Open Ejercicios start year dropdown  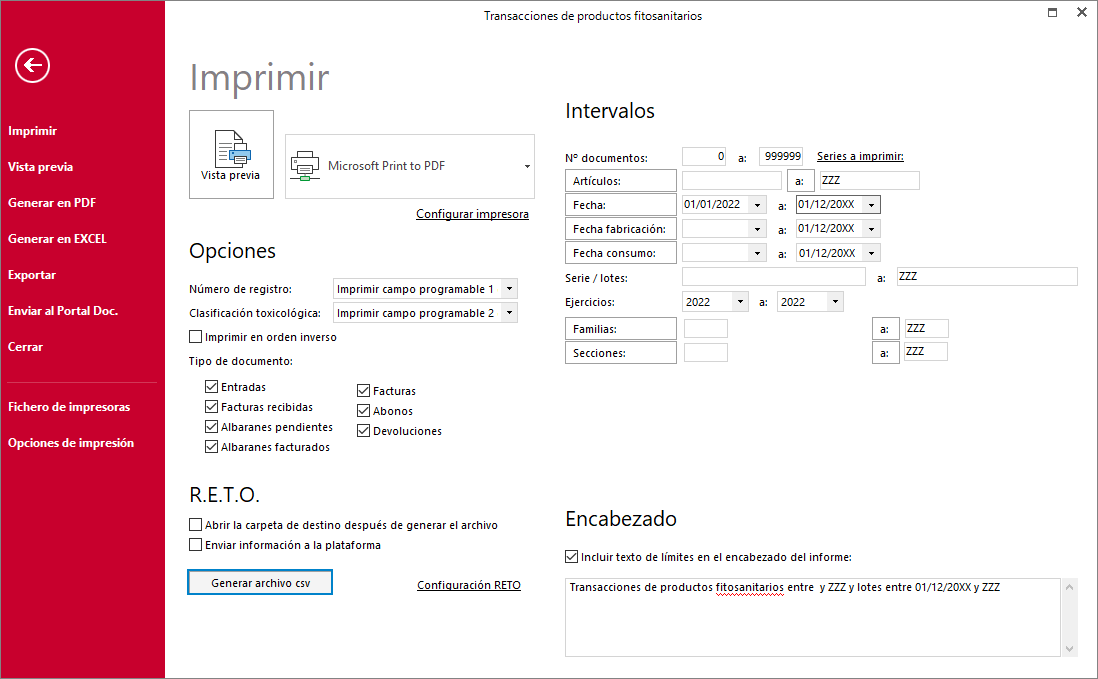click(x=740, y=302)
